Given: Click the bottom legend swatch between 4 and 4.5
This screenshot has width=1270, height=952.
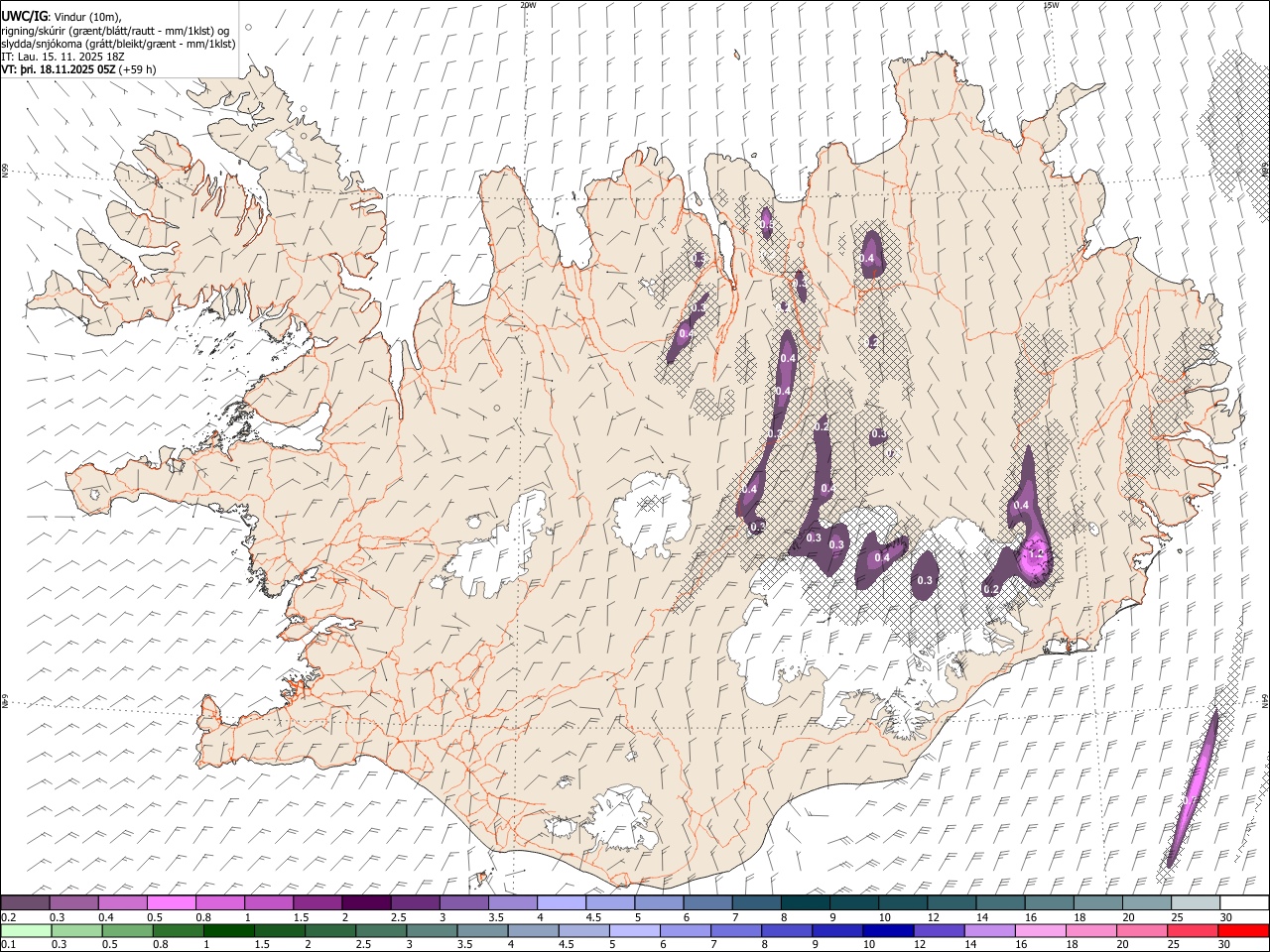Looking at the screenshot, I should (x=533, y=930).
